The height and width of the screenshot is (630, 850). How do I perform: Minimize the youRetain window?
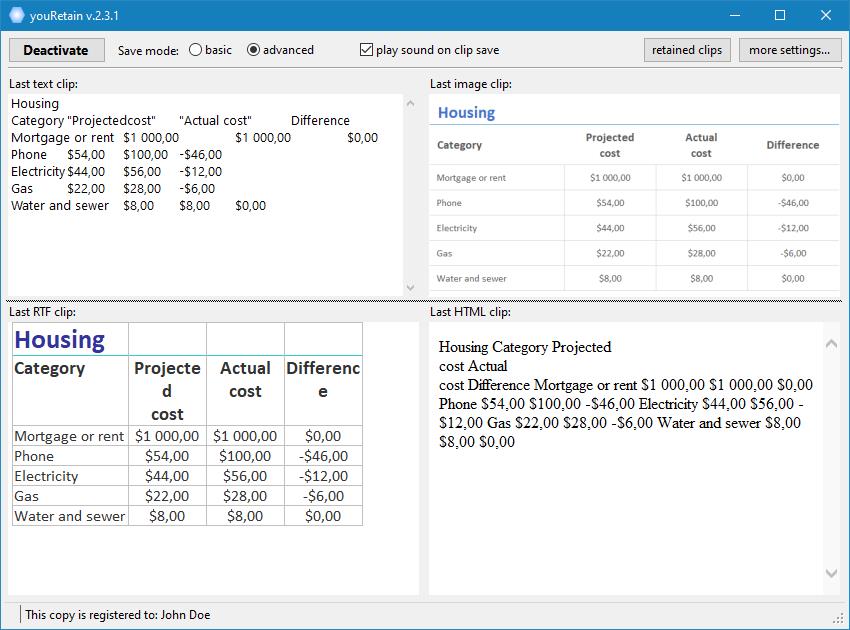[735, 15]
